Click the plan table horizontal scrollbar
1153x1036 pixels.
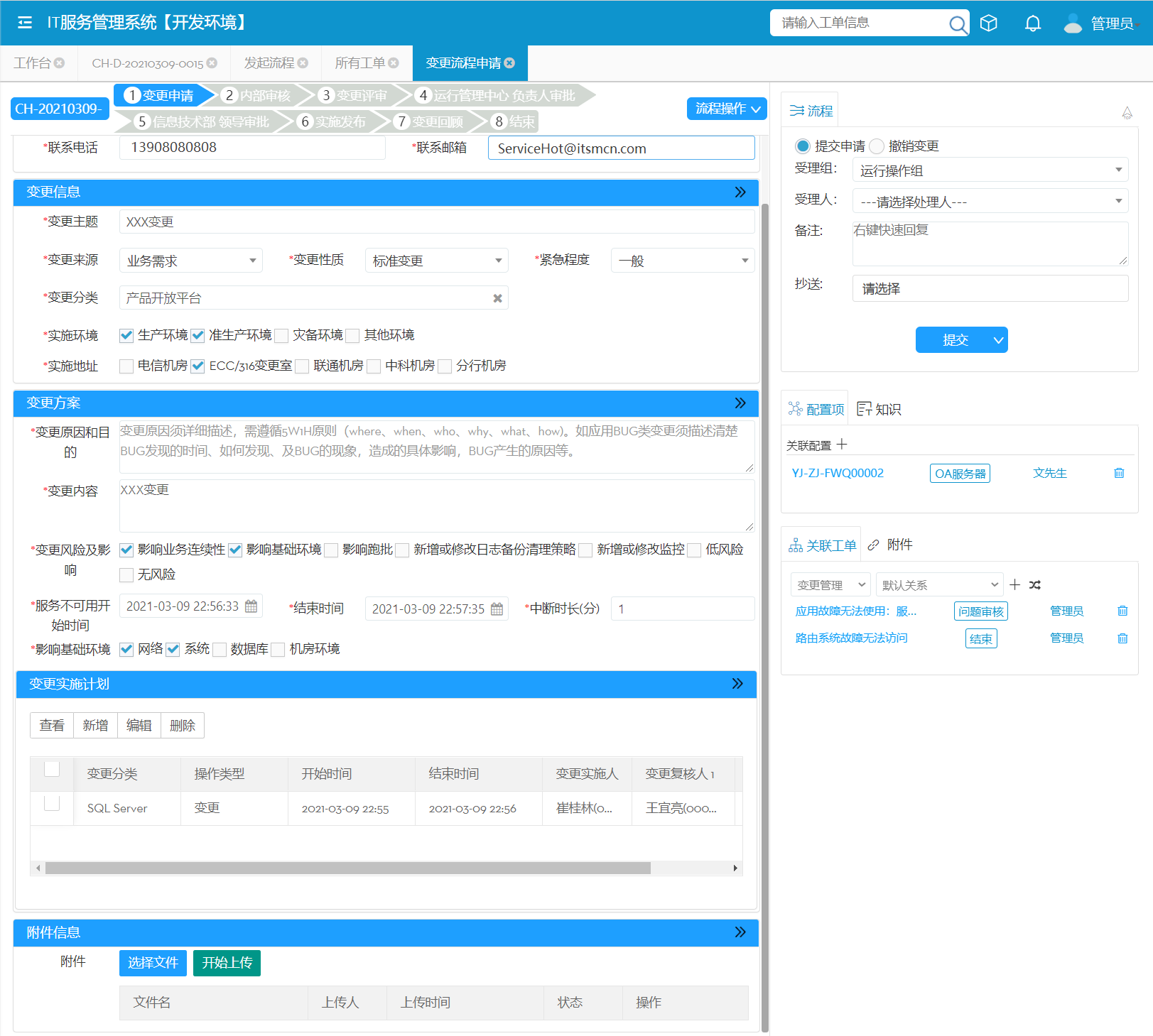point(347,868)
